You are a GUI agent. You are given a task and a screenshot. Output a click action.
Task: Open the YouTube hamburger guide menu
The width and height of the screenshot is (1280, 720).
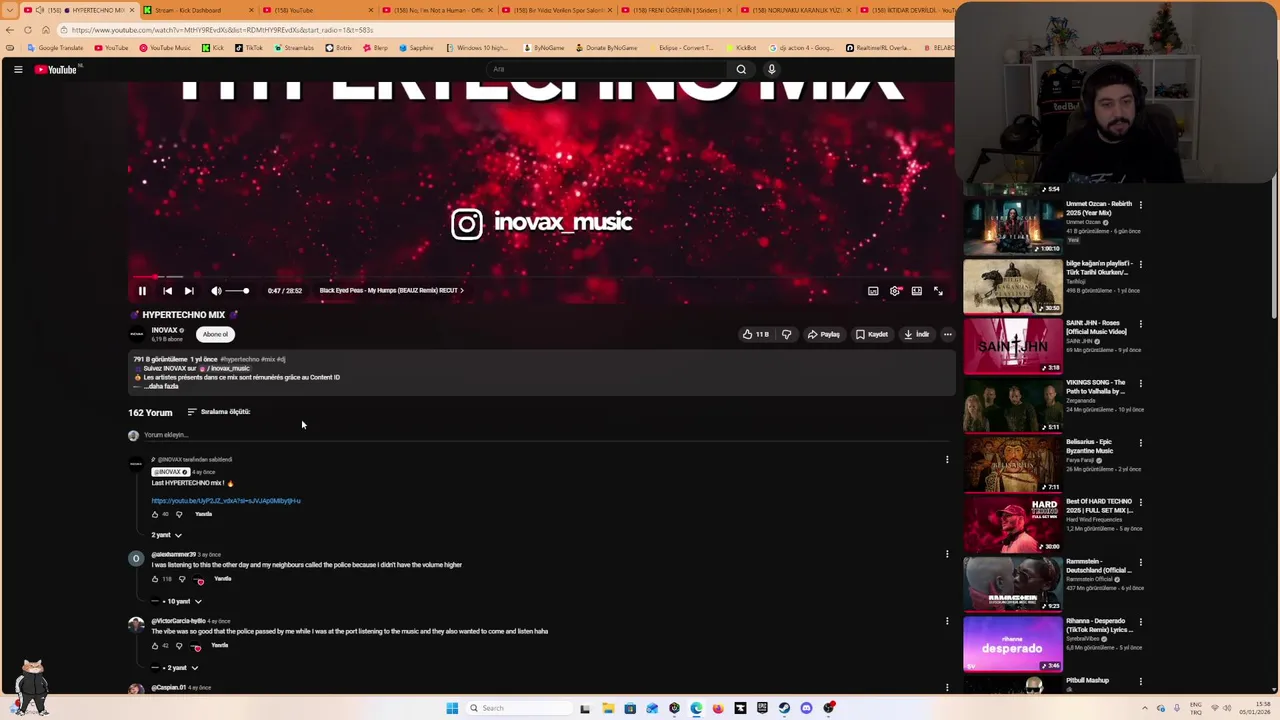[18, 69]
